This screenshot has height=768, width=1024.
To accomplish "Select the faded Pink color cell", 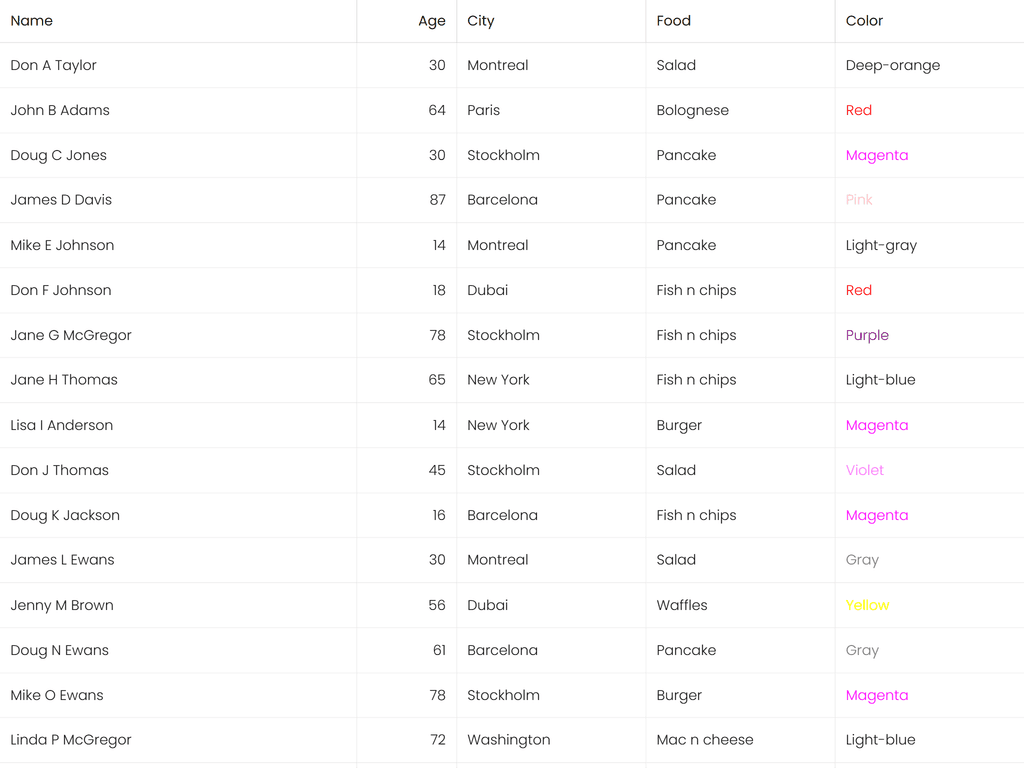I will pyautogui.click(x=859, y=200).
